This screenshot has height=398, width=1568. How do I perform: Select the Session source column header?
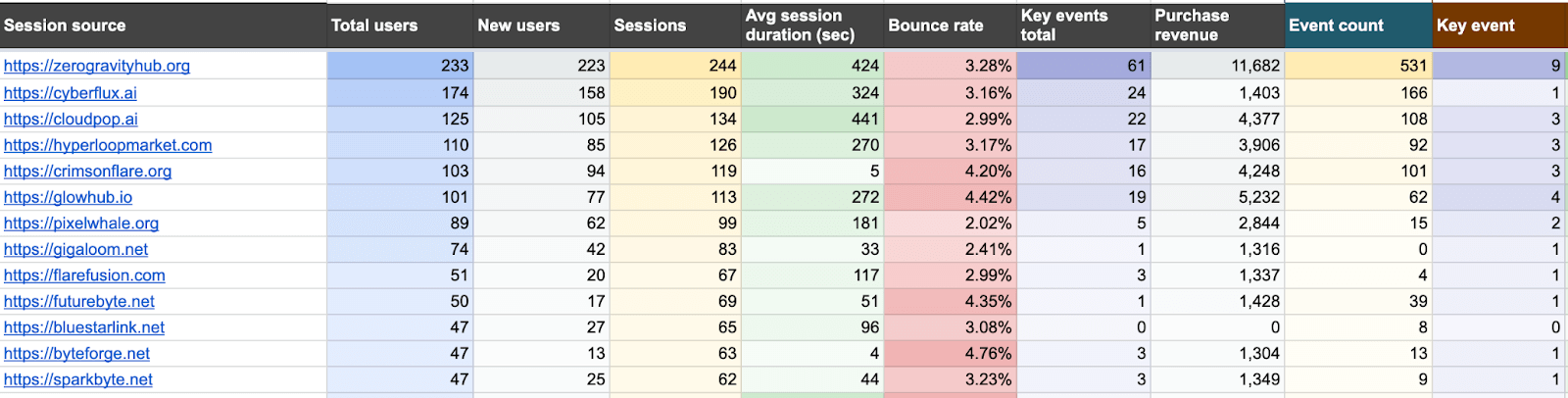click(163, 25)
